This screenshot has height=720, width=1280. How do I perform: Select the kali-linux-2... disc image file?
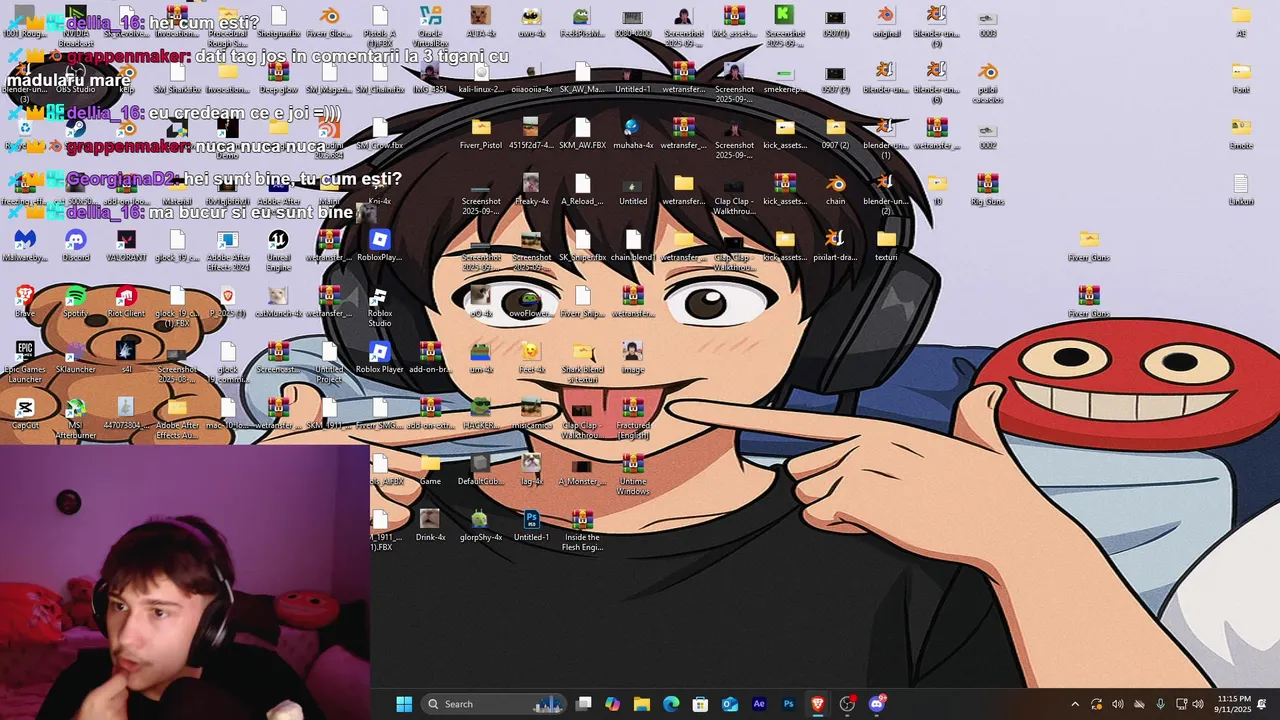point(481,78)
